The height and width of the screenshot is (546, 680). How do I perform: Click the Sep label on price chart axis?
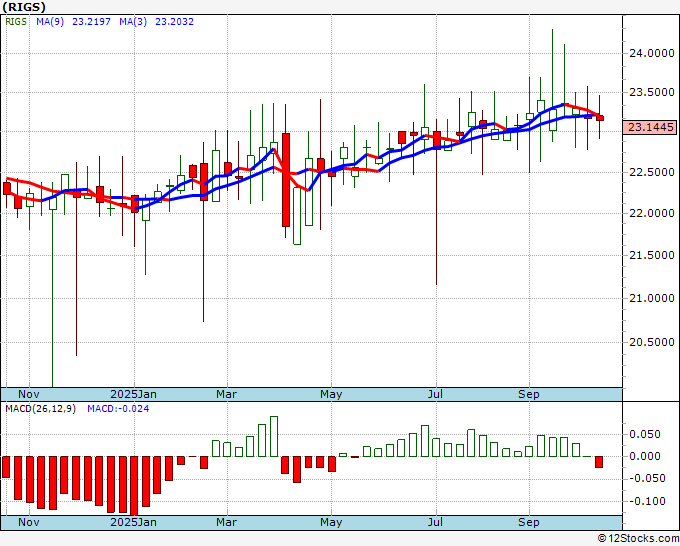pos(529,394)
